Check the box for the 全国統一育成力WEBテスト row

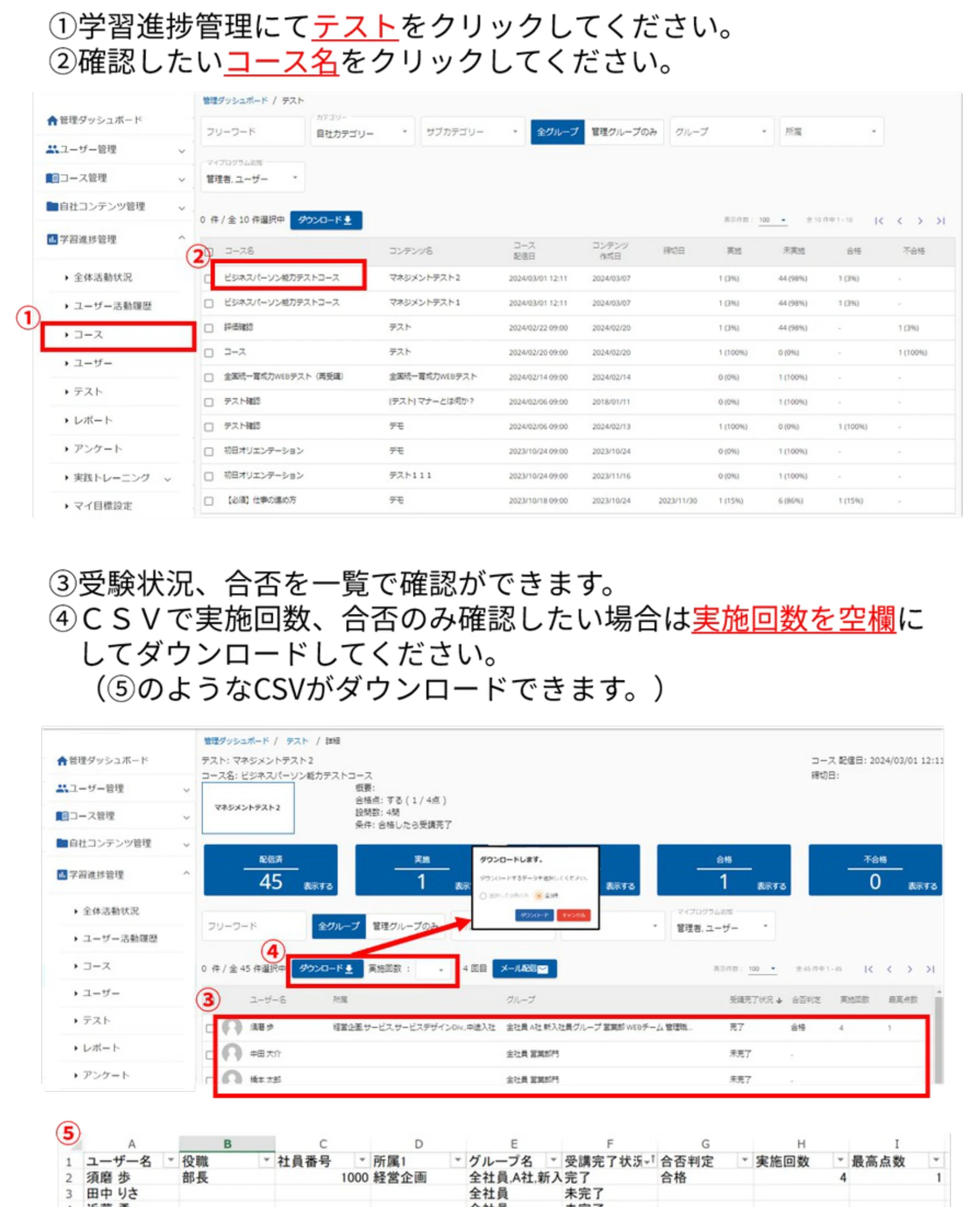click(x=209, y=377)
